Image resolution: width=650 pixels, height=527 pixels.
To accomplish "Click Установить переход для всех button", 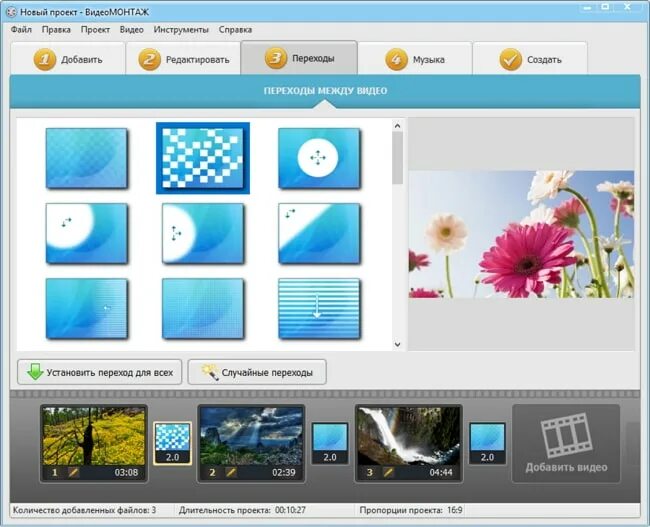I will pos(99,372).
